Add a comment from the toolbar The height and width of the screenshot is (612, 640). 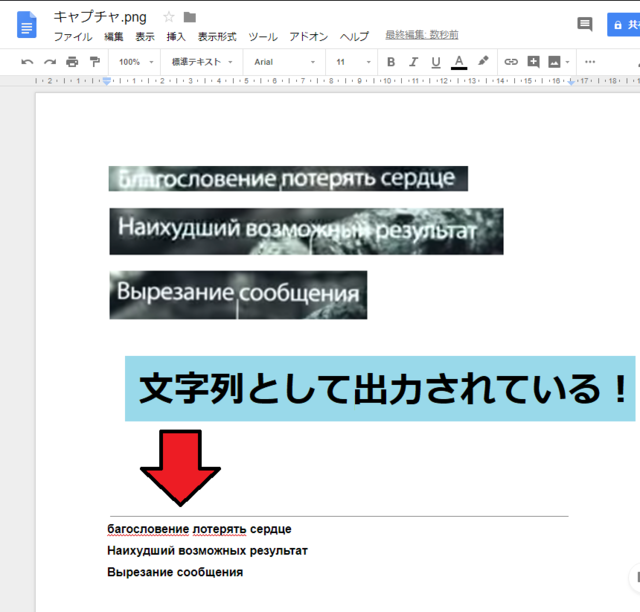533,62
